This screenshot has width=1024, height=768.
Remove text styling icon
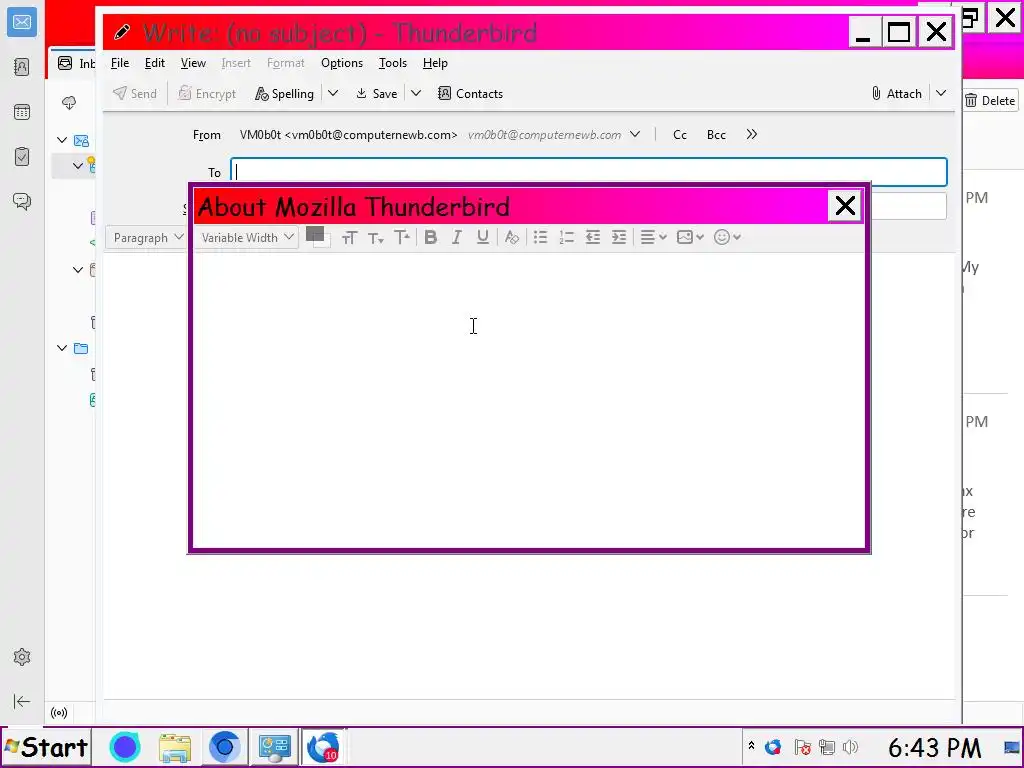pos(512,237)
